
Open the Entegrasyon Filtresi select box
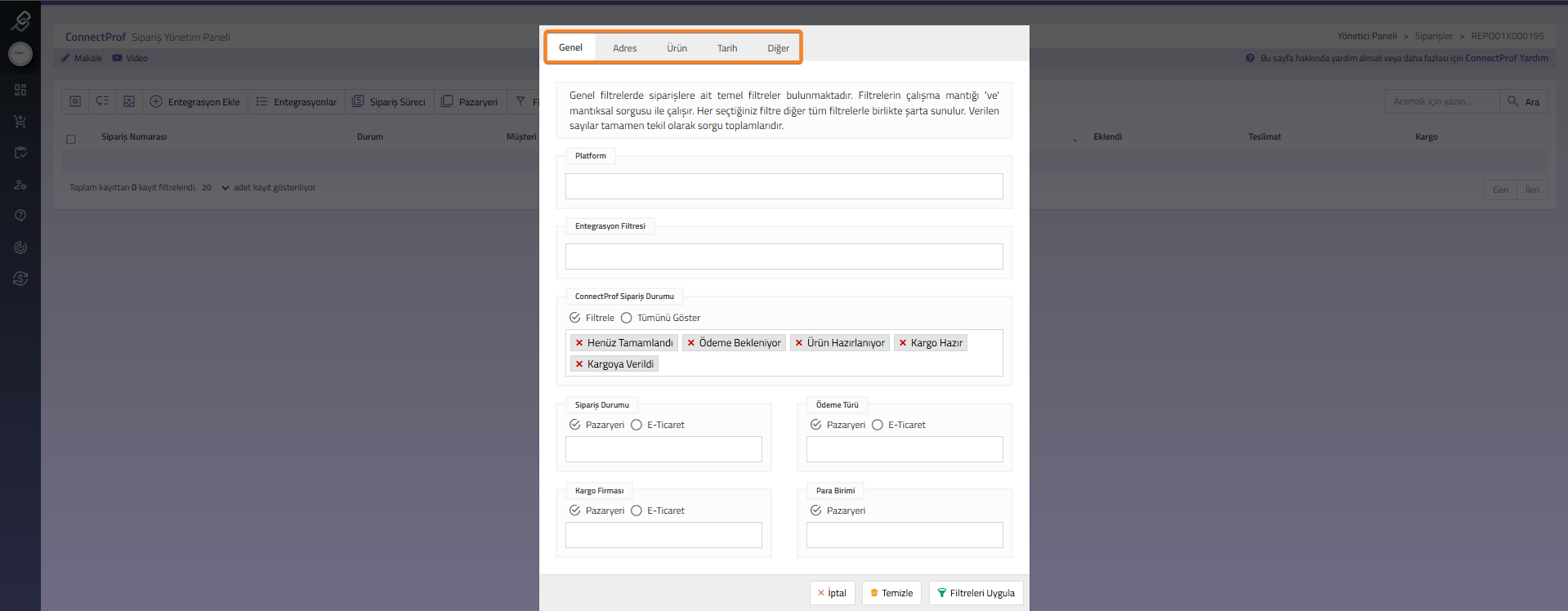click(784, 256)
